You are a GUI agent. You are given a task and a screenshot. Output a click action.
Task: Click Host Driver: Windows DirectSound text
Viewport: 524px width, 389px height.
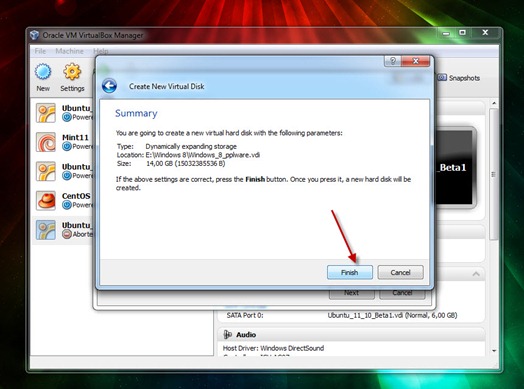click(273, 348)
